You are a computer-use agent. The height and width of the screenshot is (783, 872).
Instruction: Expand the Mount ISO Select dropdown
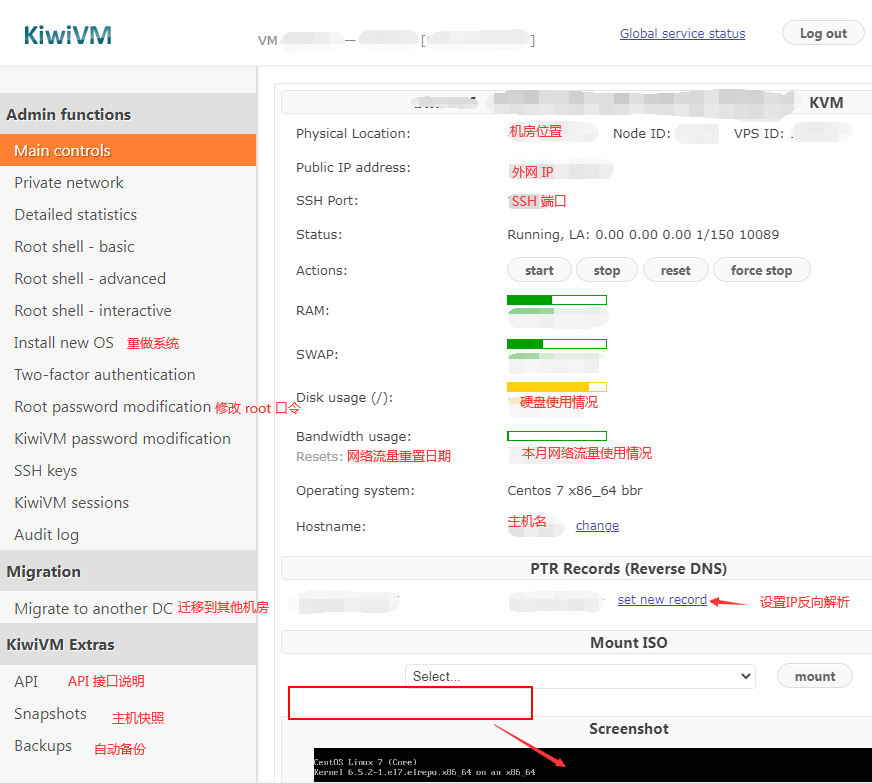(x=580, y=676)
